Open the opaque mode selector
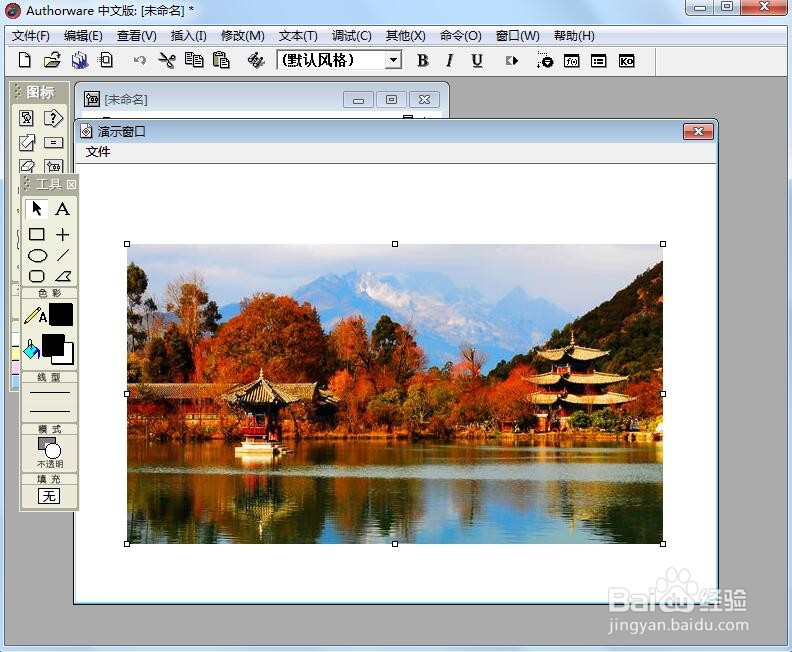Image resolution: width=792 pixels, height=652 pixels. (x=50, y=453)
